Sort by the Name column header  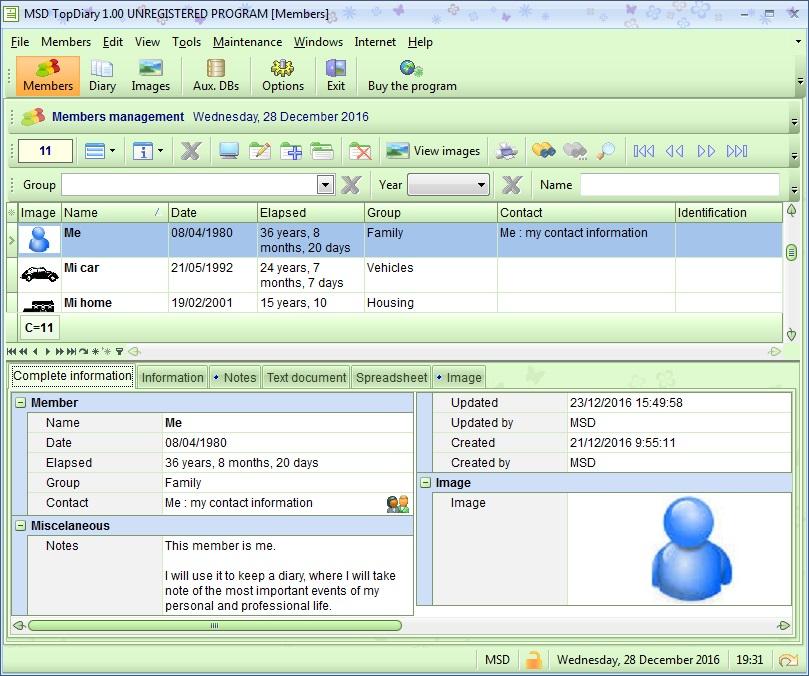pos(114,213)
